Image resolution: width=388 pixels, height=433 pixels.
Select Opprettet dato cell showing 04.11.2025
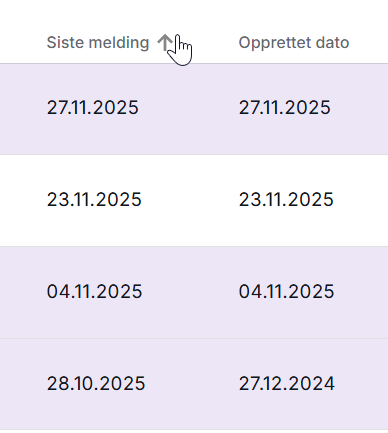(287, 292)
